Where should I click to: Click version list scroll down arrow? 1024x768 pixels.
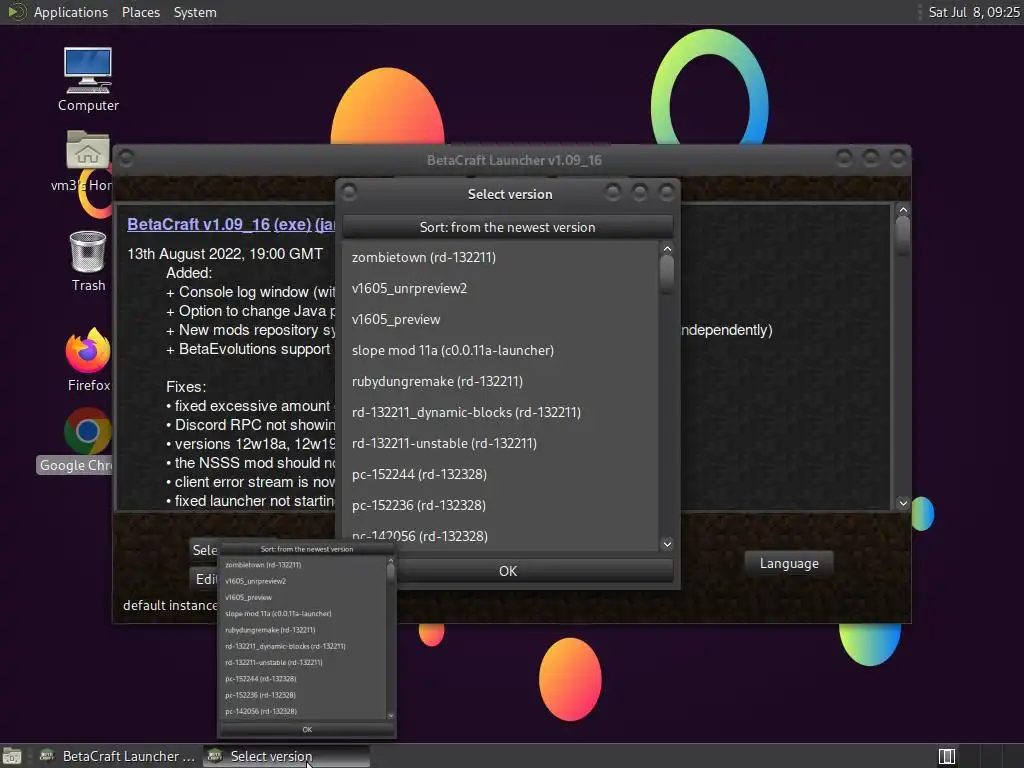click(x=667, y=544)
